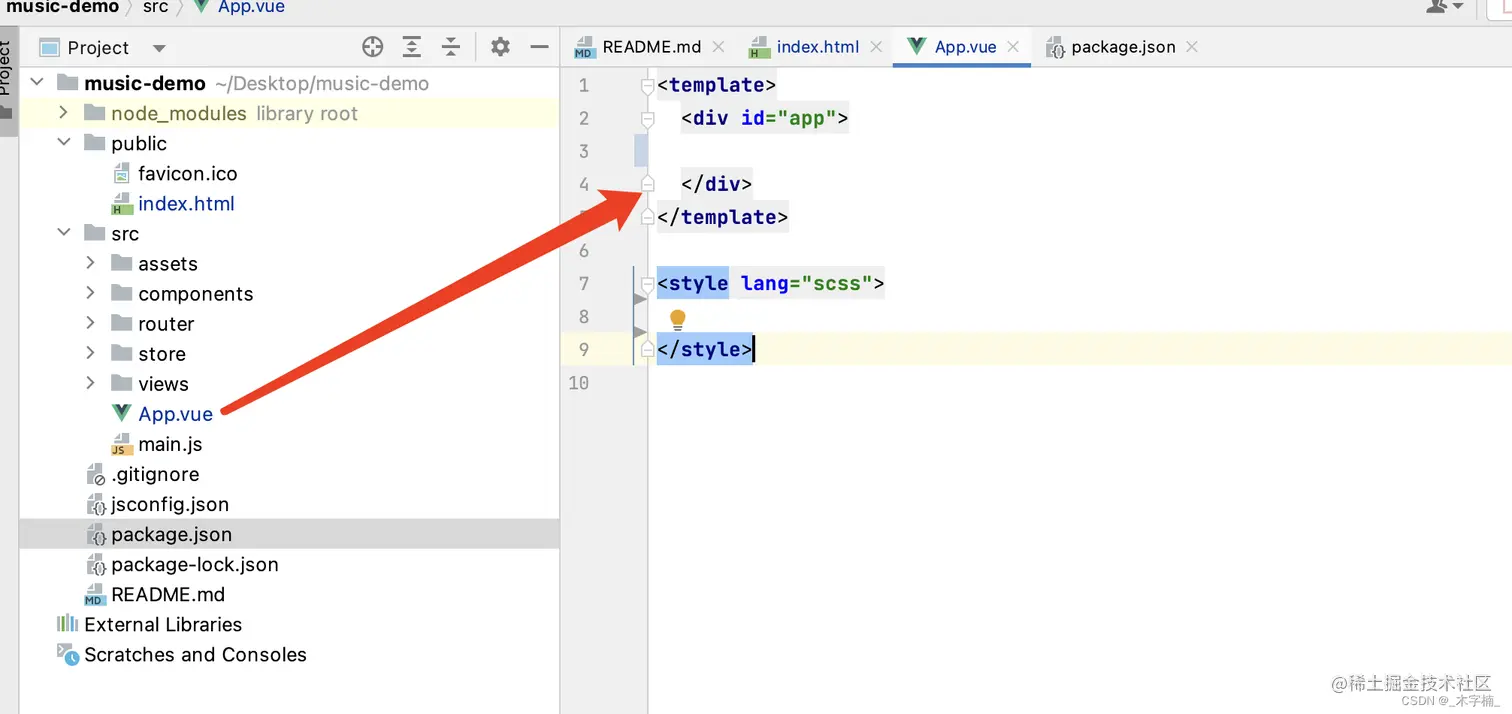Select the node_modules library root row

(x=289, y=113)
